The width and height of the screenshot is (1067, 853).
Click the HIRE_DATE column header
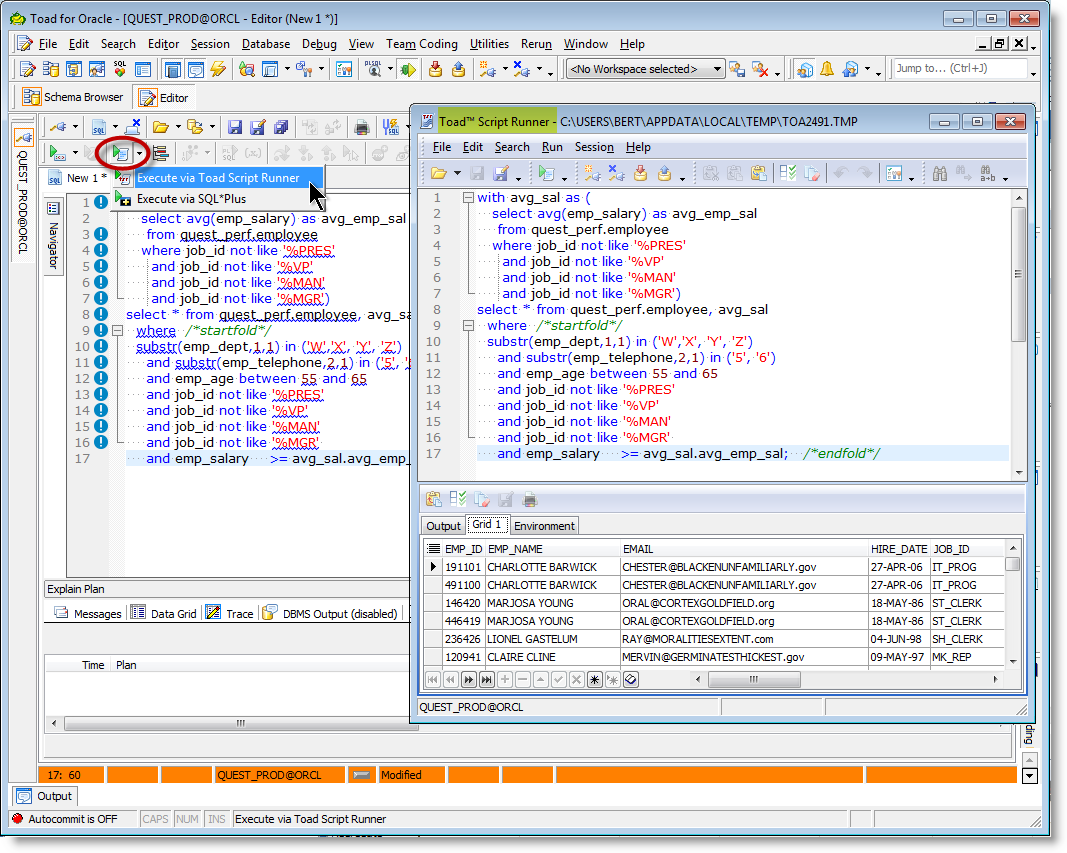[x=899, y=549]
